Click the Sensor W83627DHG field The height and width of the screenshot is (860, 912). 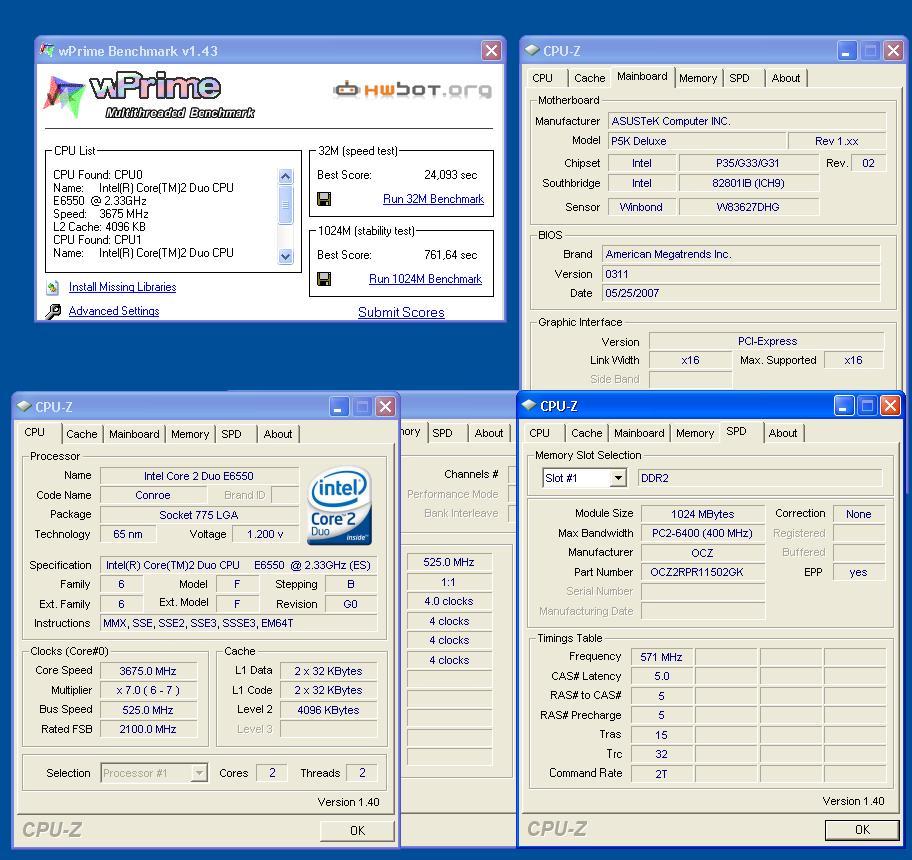point(748,206)
